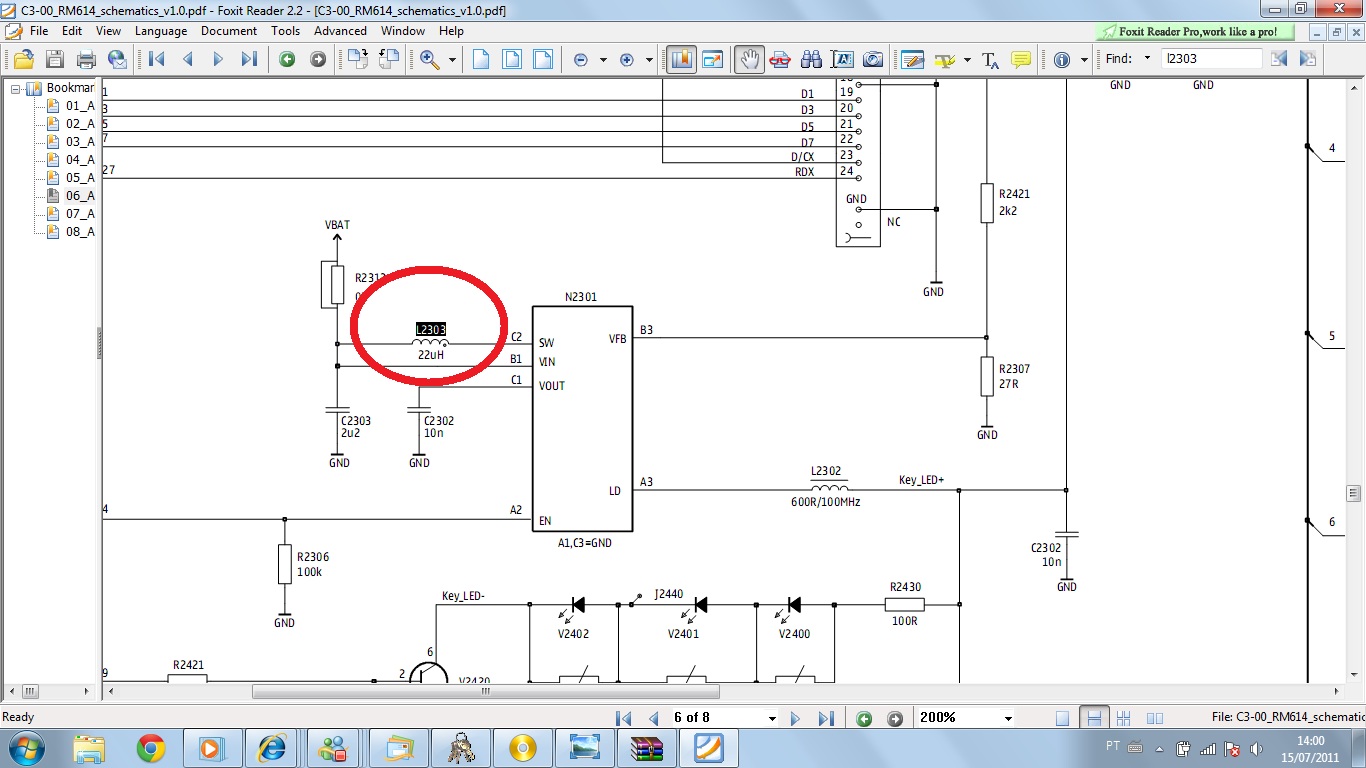The image size is (1366, 768).
Task: Click the Open file folder icon
Action: 24,59
